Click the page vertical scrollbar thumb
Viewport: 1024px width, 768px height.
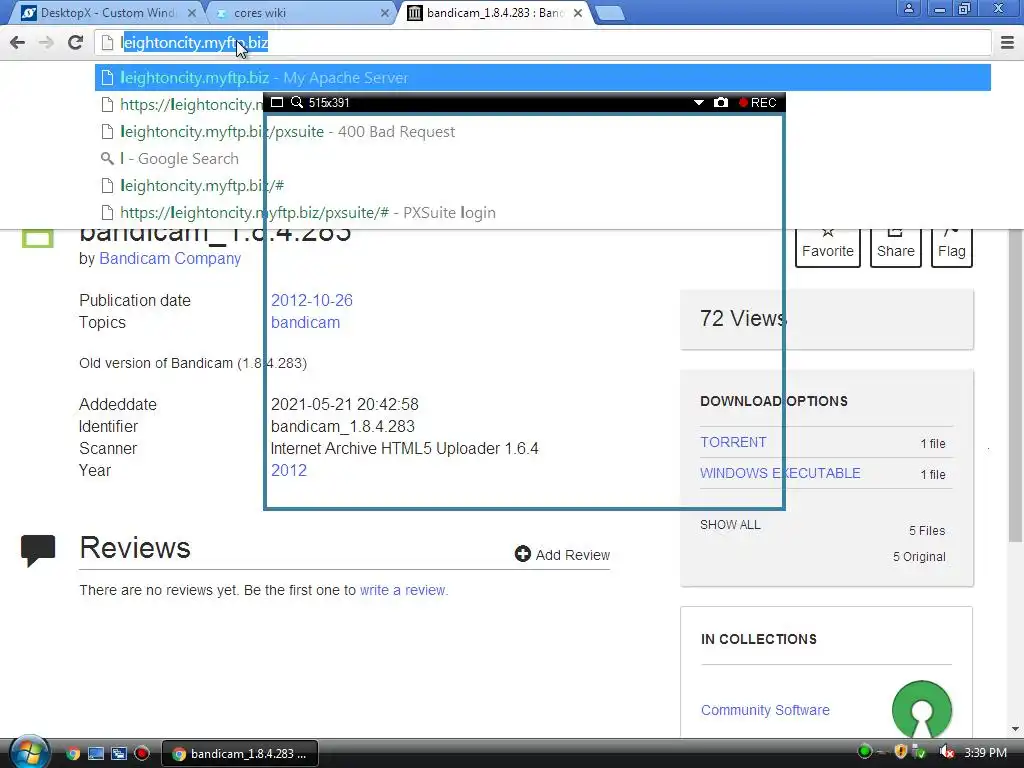click(1015, 385)
